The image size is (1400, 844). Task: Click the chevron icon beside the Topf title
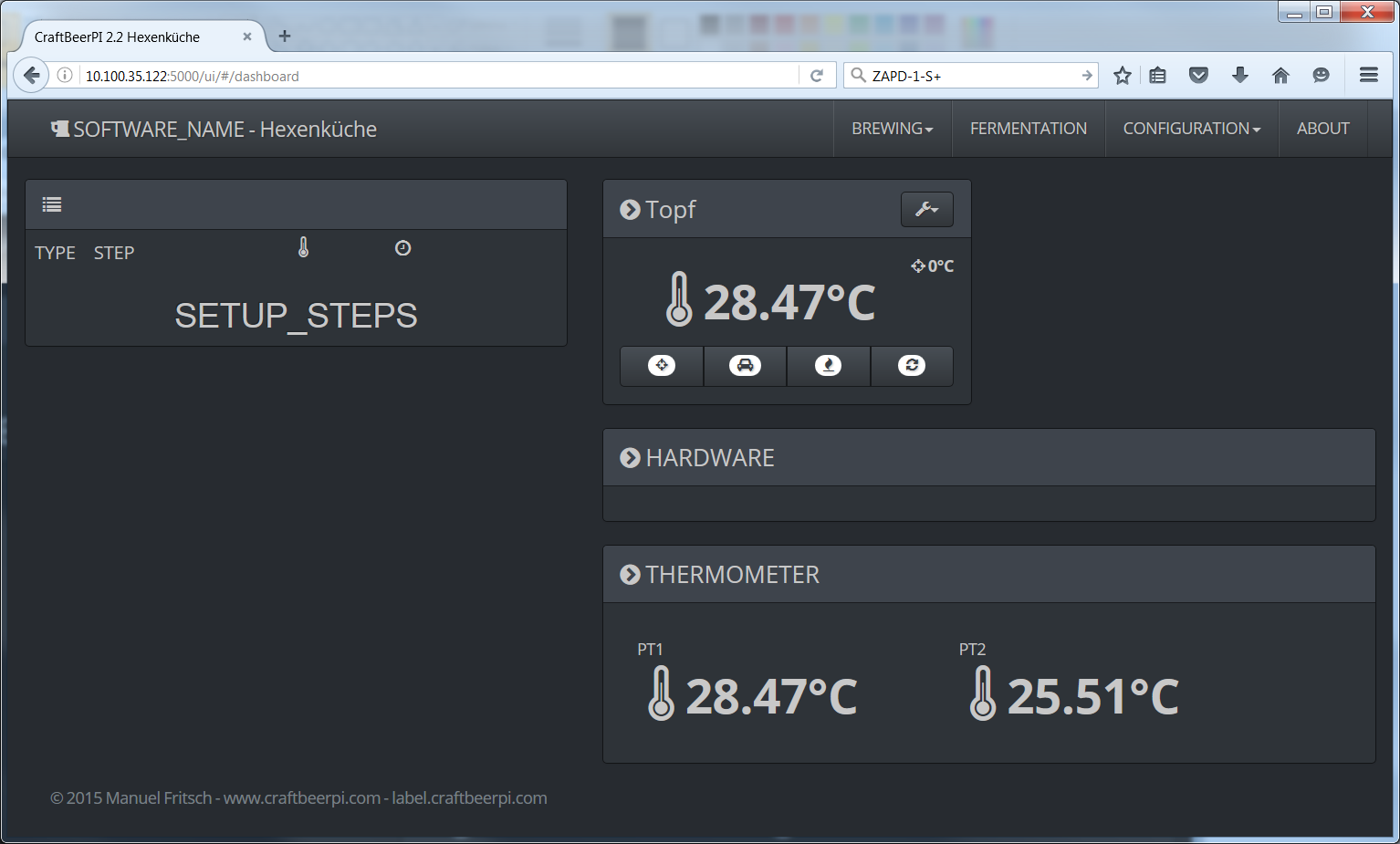[x=630, y=210]
